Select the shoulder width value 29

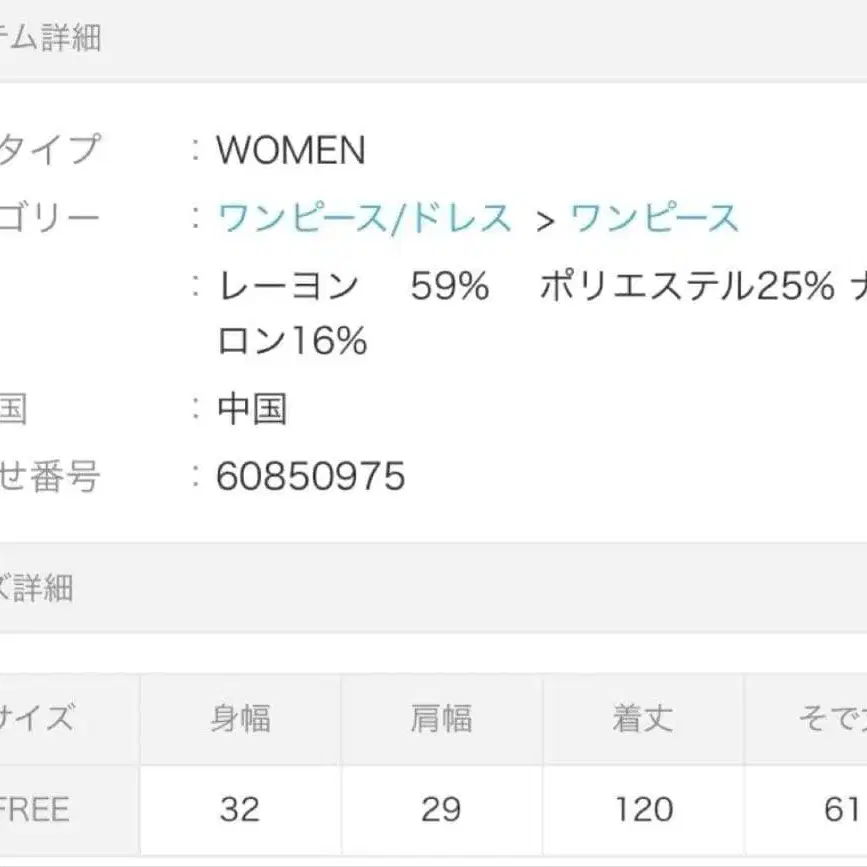440,810
